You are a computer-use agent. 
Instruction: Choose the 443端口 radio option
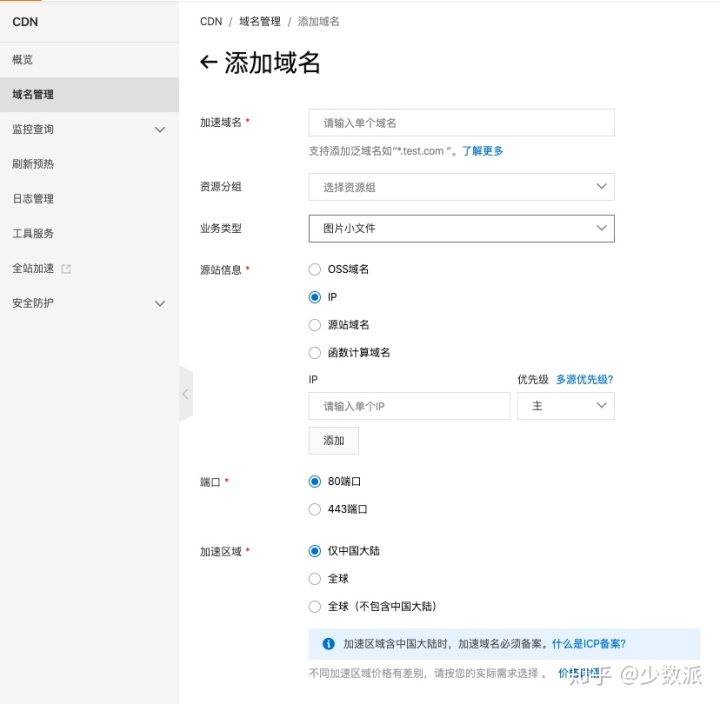(x=315, y=509)
